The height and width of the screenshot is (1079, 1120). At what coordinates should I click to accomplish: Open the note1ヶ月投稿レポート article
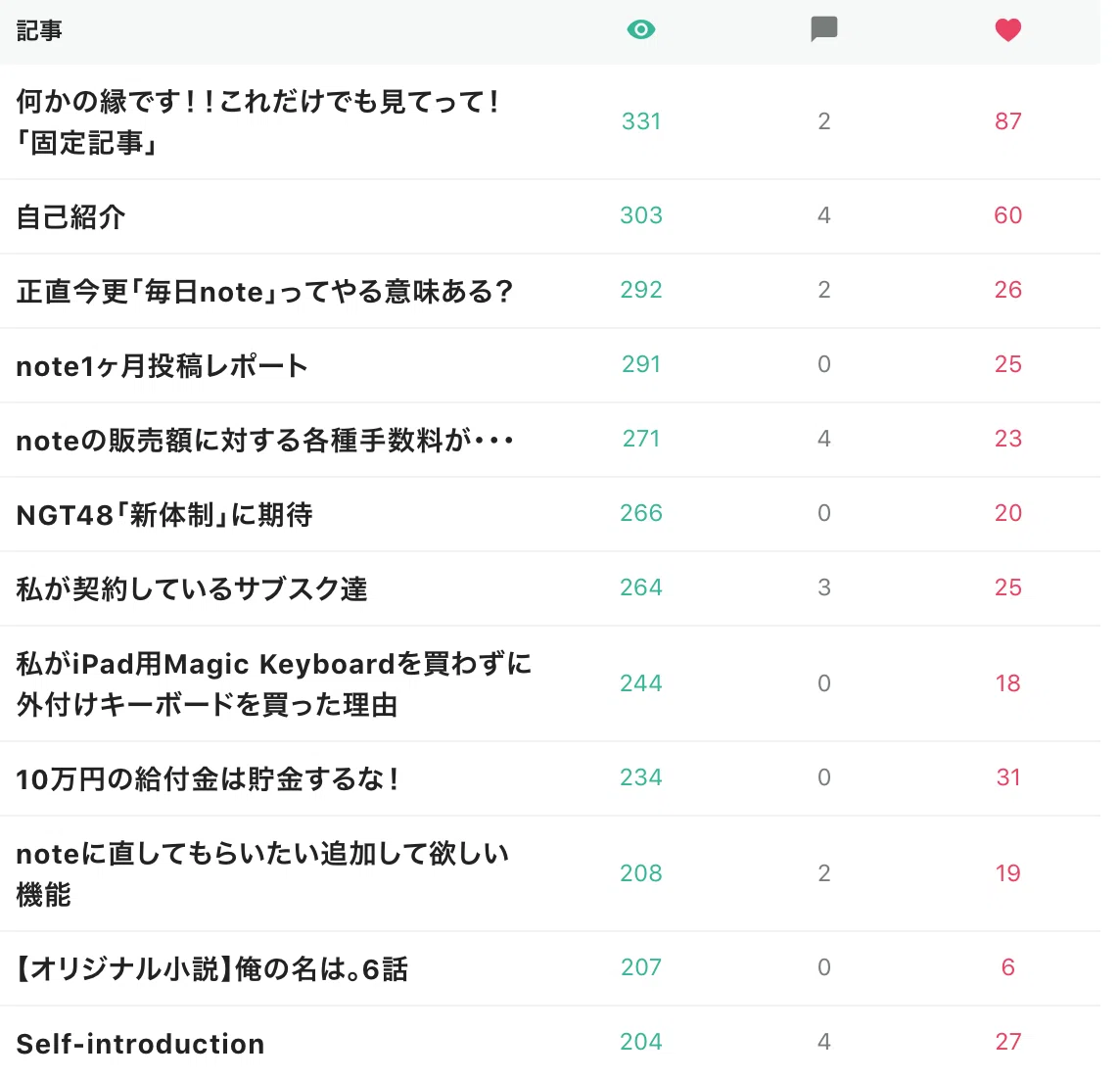(162, 365)
